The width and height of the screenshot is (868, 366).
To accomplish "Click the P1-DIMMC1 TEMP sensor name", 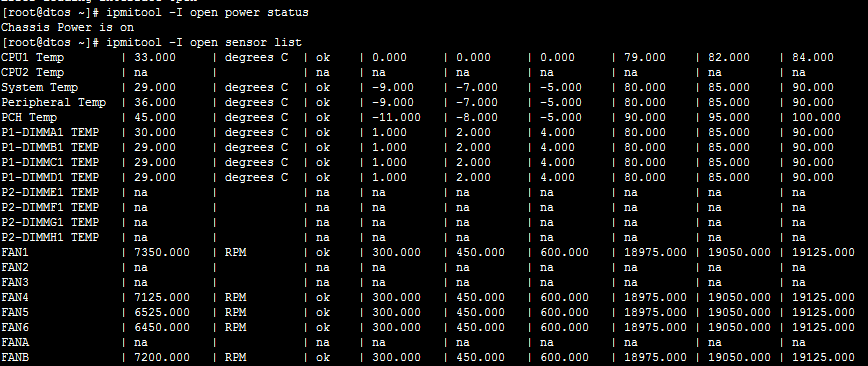I will [50, 162].
